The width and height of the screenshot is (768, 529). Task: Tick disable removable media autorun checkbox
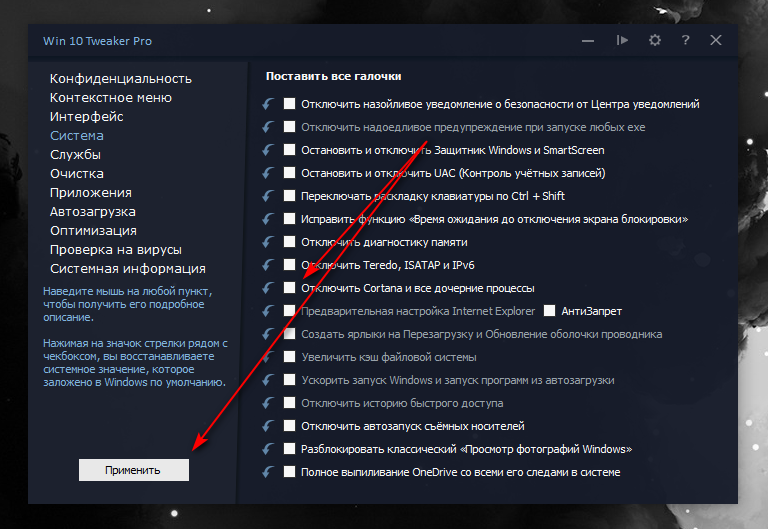[289, 426]
